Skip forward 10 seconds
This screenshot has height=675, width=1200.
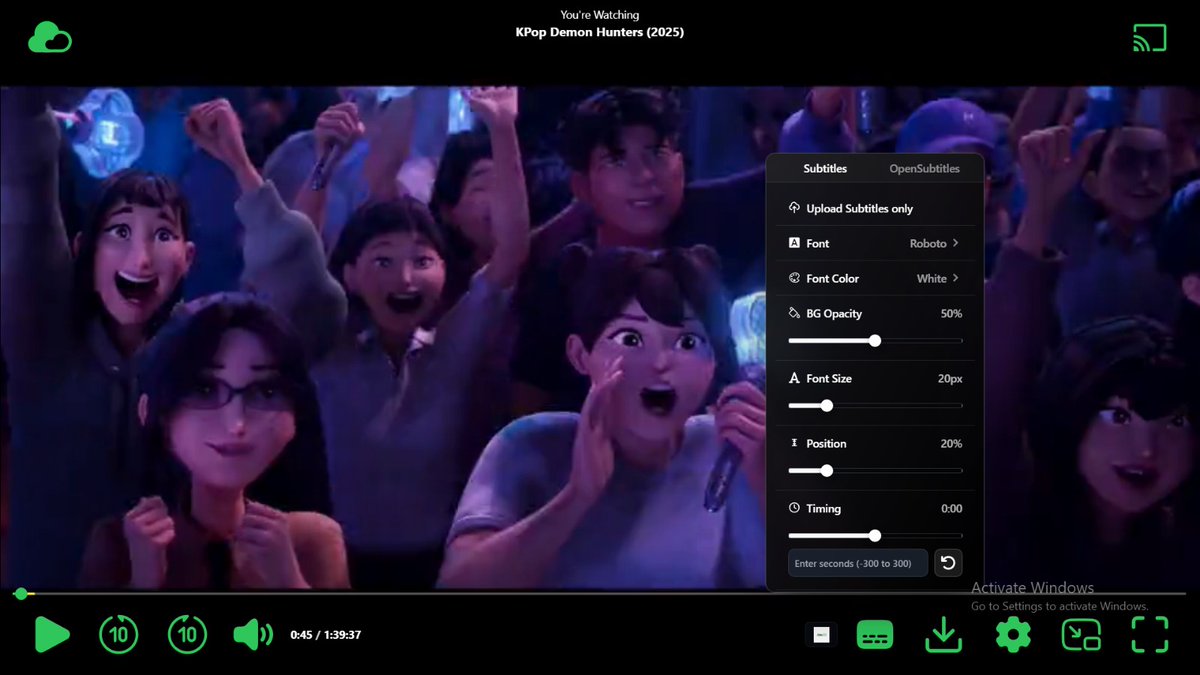(x=187, y=634)
